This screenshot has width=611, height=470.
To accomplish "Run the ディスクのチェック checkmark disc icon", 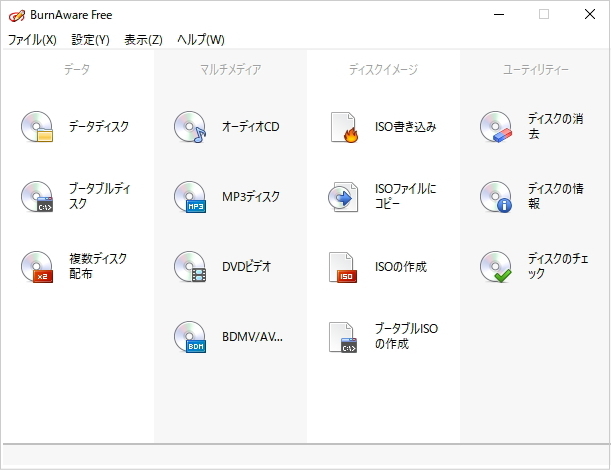I will click(496, 267).
